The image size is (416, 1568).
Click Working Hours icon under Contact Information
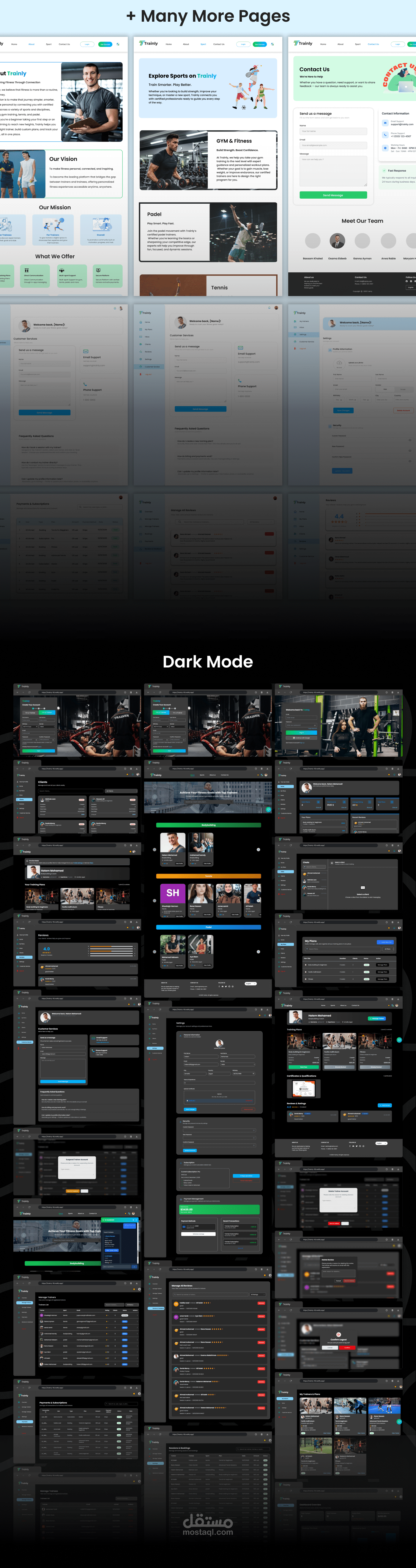tap(385, 147)
